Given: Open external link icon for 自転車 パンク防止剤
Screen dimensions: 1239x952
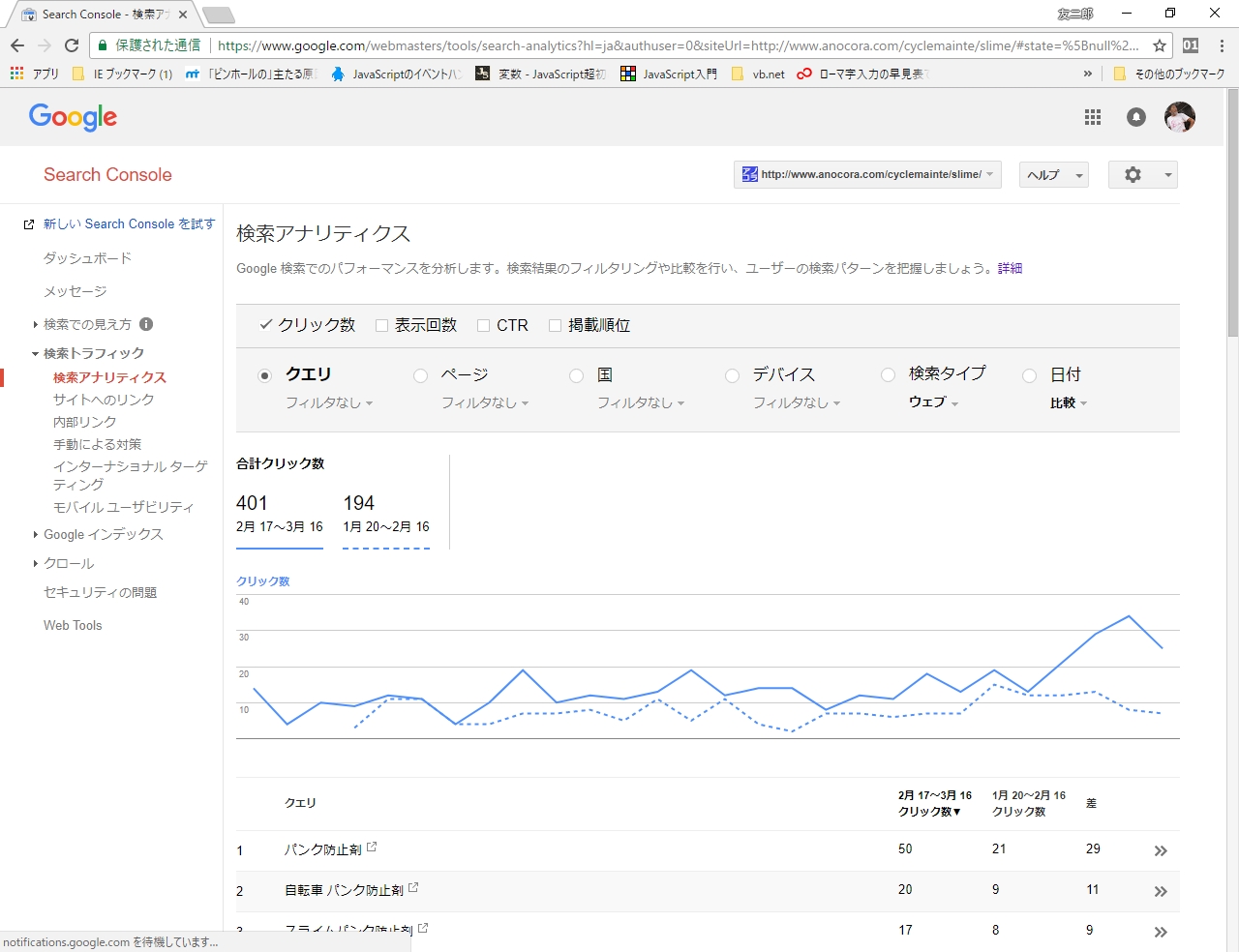Looking at the screenshot, I should pos(413,887).
